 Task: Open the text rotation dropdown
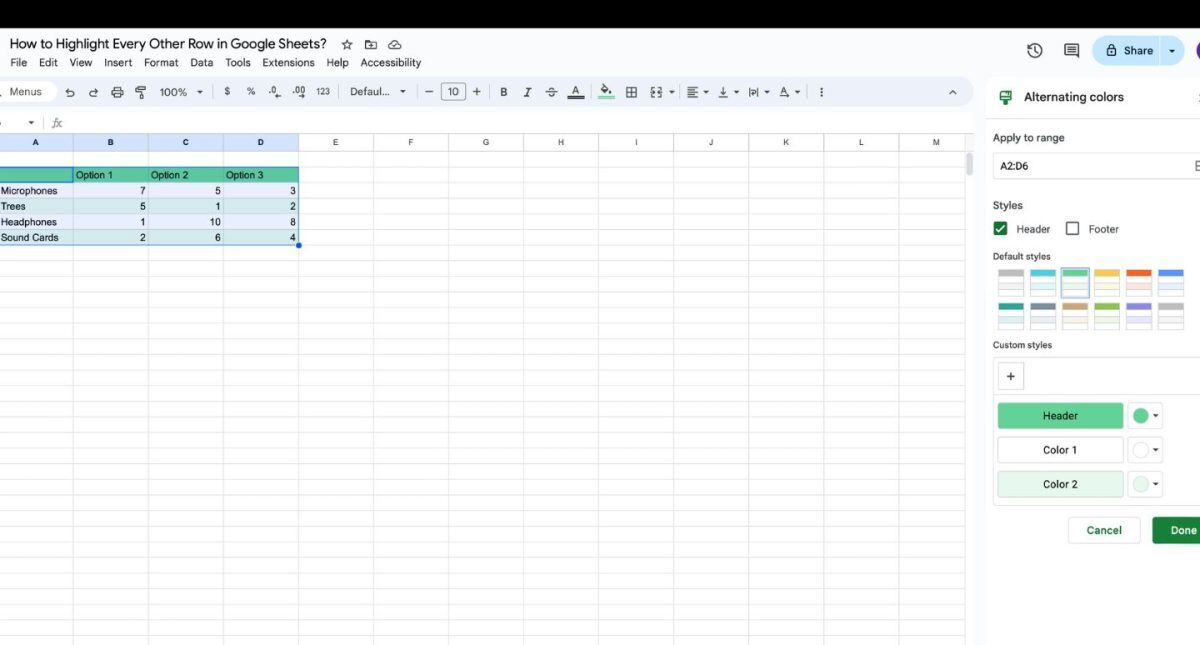click(x=789, y=92)
